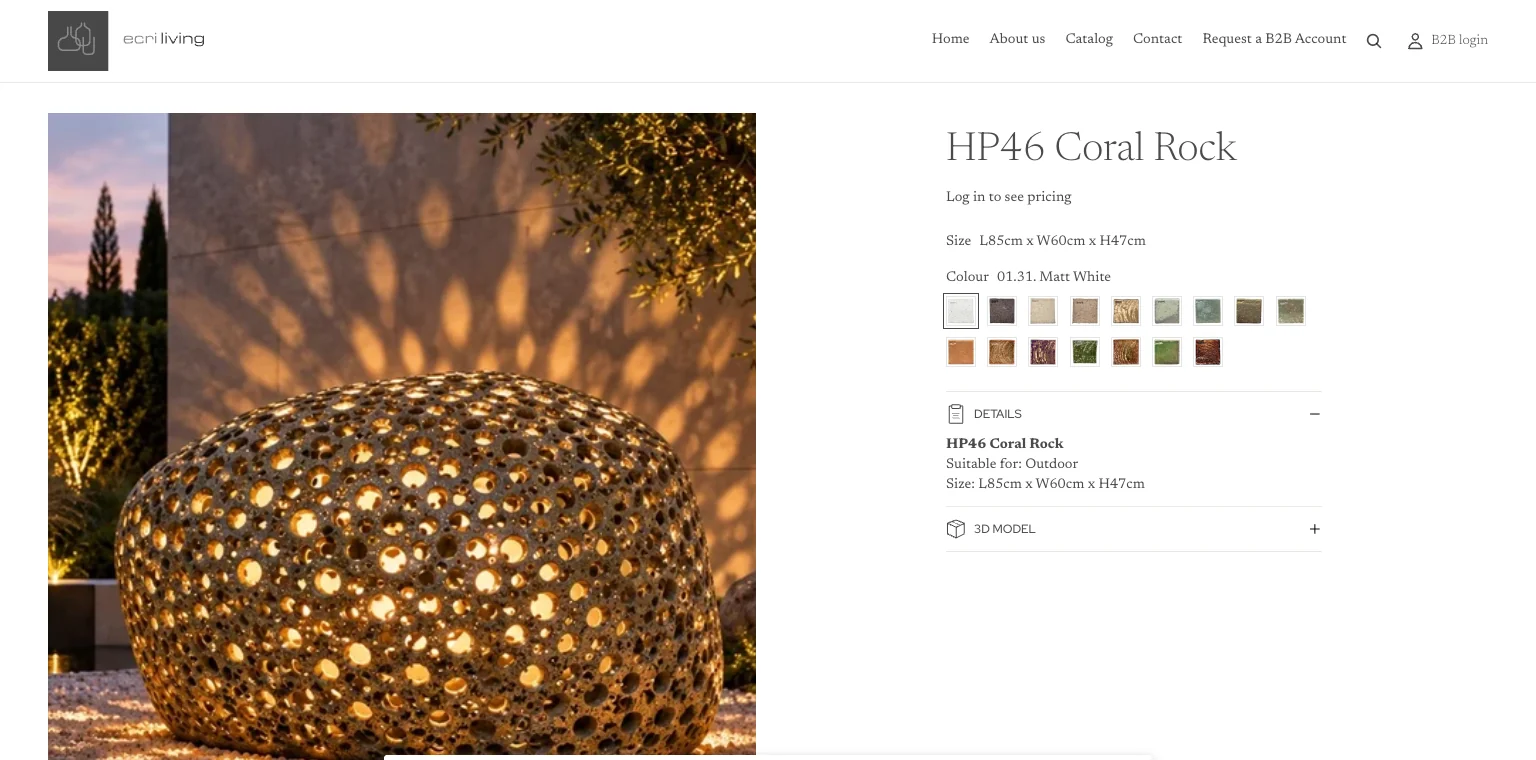The image size is (1536, 760).
Task: Click the clipboard icon beside DETAILS
Action: 956,414
